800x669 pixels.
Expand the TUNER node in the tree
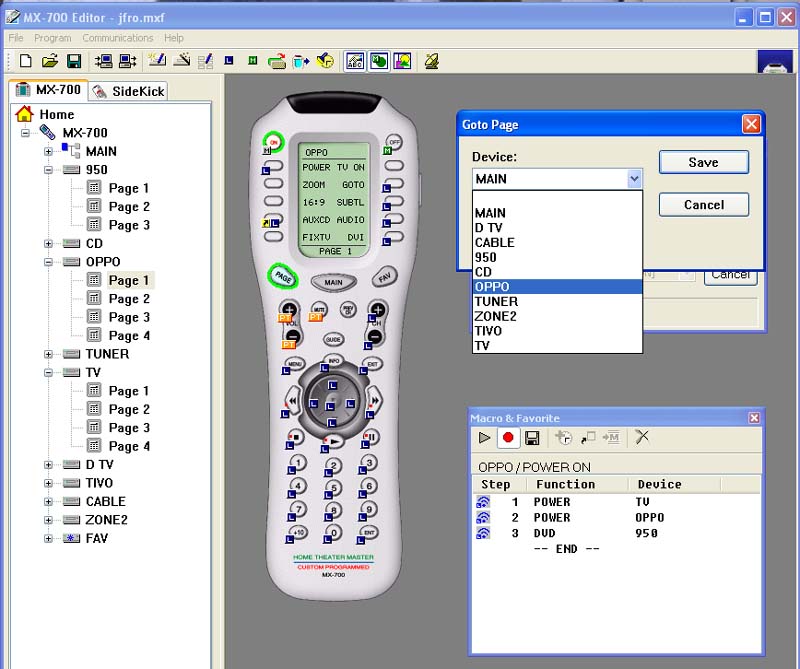coord(48,354)
